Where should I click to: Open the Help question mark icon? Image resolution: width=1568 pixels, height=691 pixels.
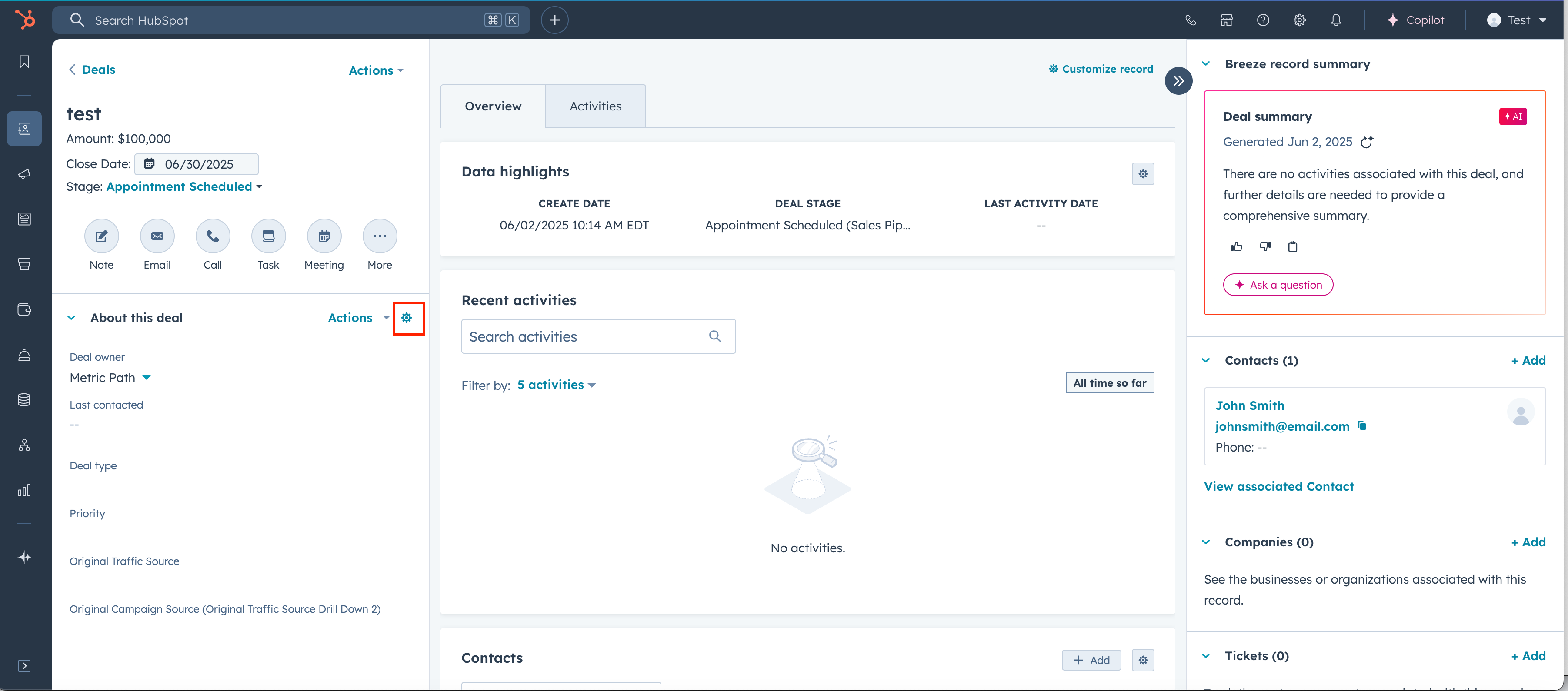(1263, 20)
